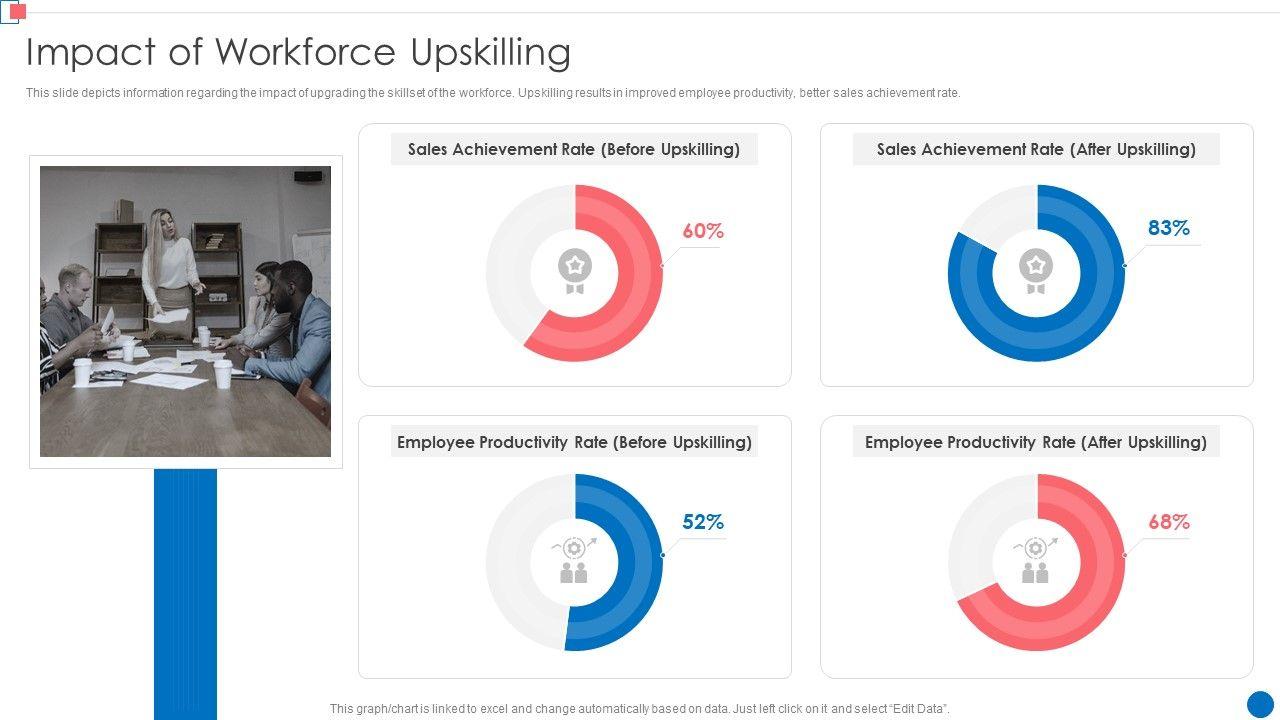Screen dimensions: 1280x720
Task: Click the Impact of Workforce Upskilling title
Action: (x=298, y=52)
